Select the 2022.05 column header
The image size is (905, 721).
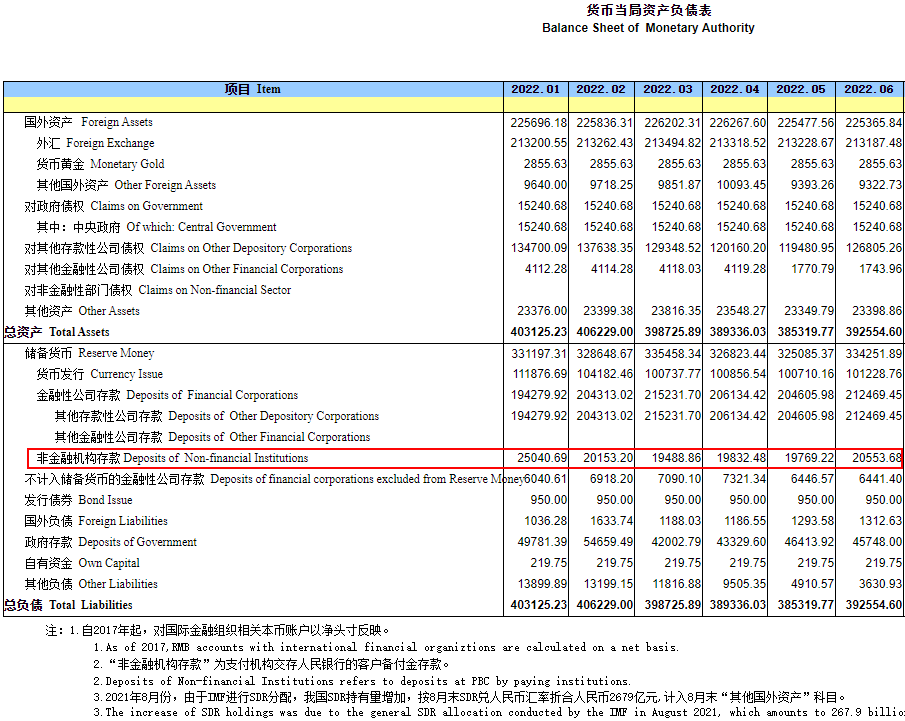[x=801, y=89]
